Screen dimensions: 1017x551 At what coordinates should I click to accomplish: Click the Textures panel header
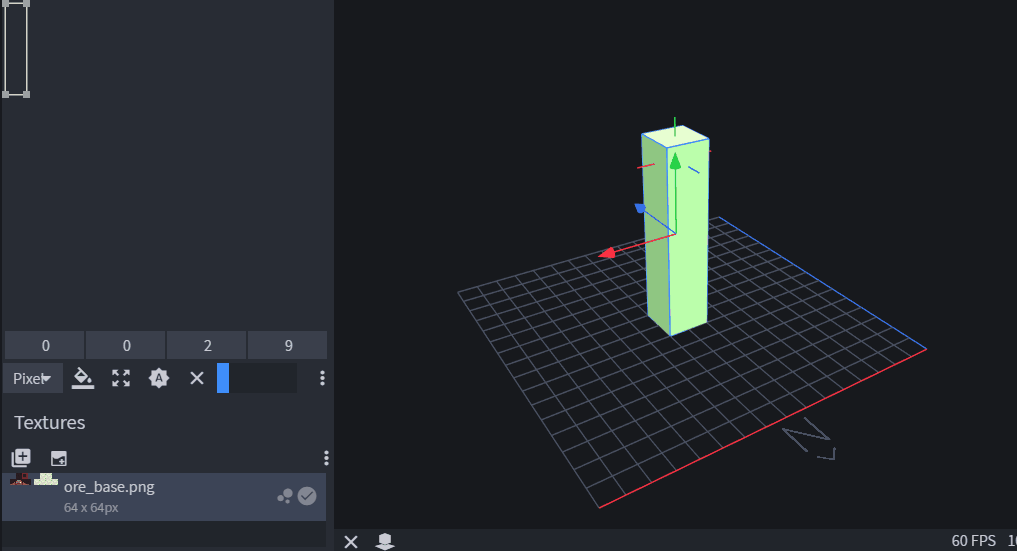[50, 422]
